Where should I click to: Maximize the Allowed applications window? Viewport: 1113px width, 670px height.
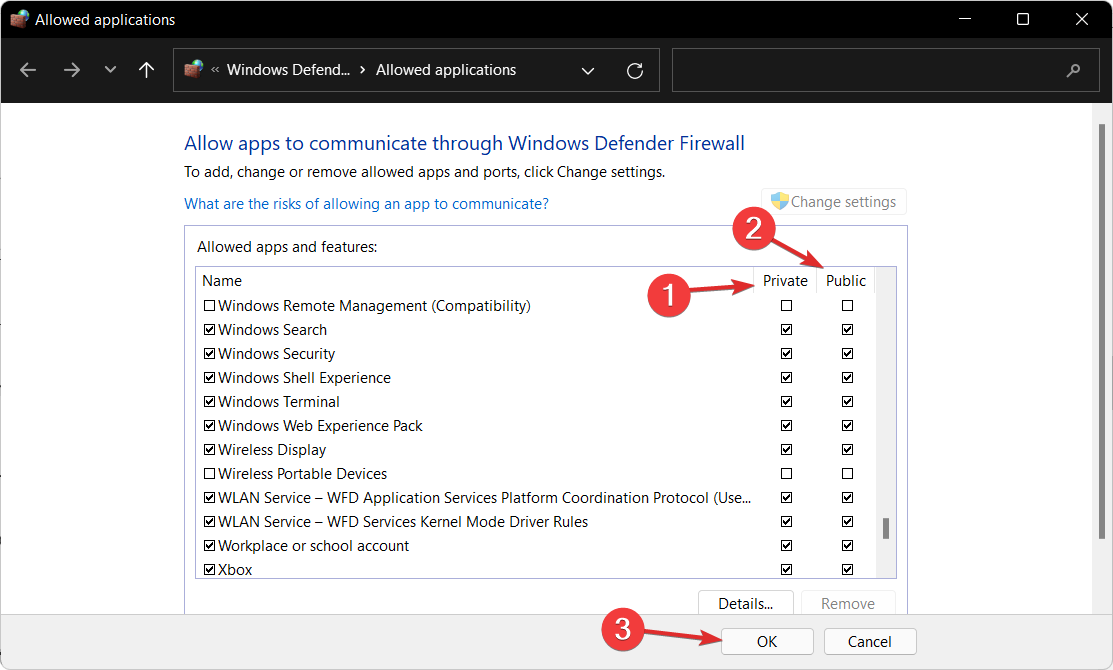coord(1023,19)
